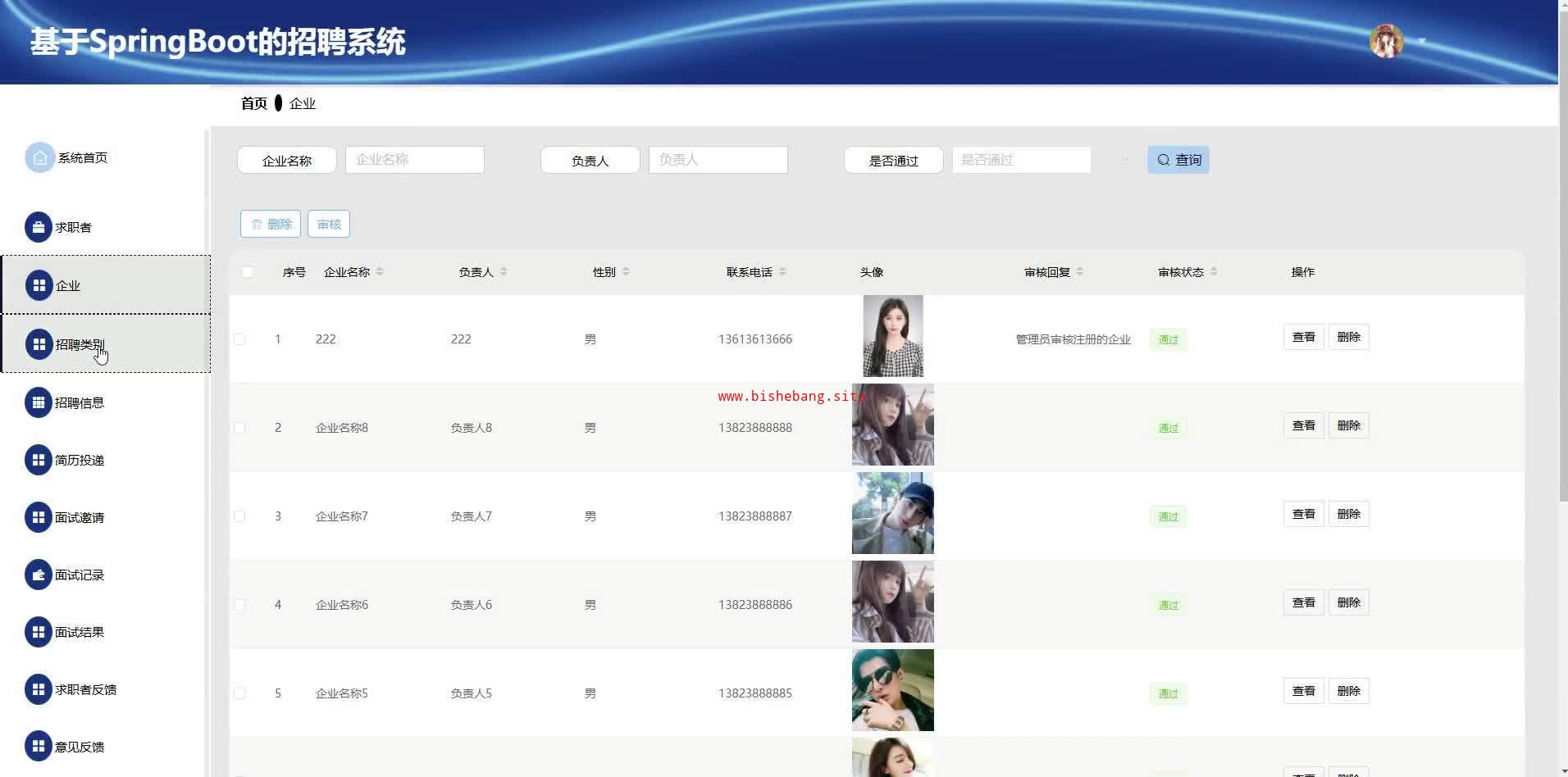The height and width of the screenshot is (777, 1568).
Task: Toggle the select-all checkbox in table header
Action: pos(248,272)
